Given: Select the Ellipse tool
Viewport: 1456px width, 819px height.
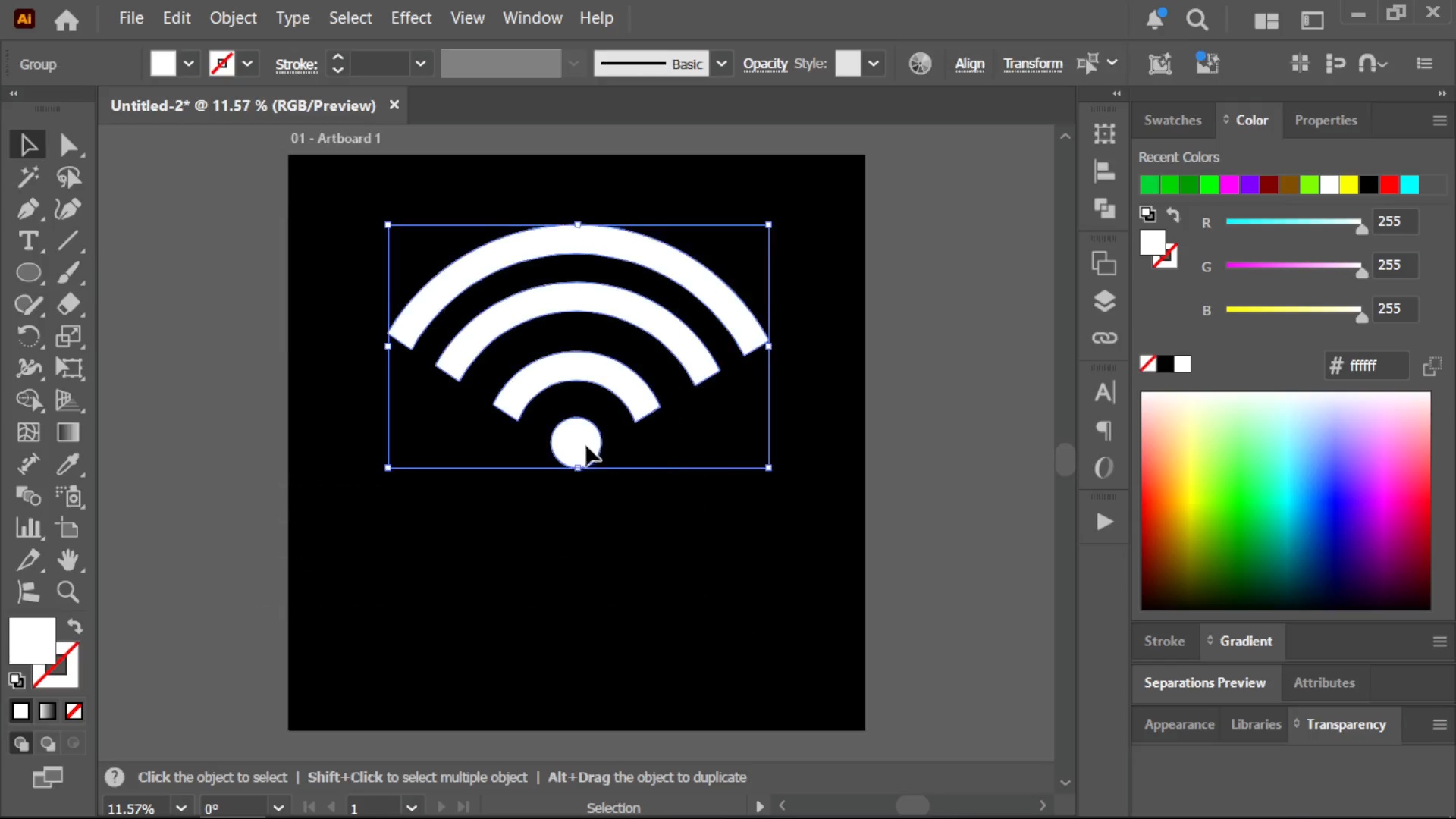Looking at the screenshot, I should click(28, 273).
